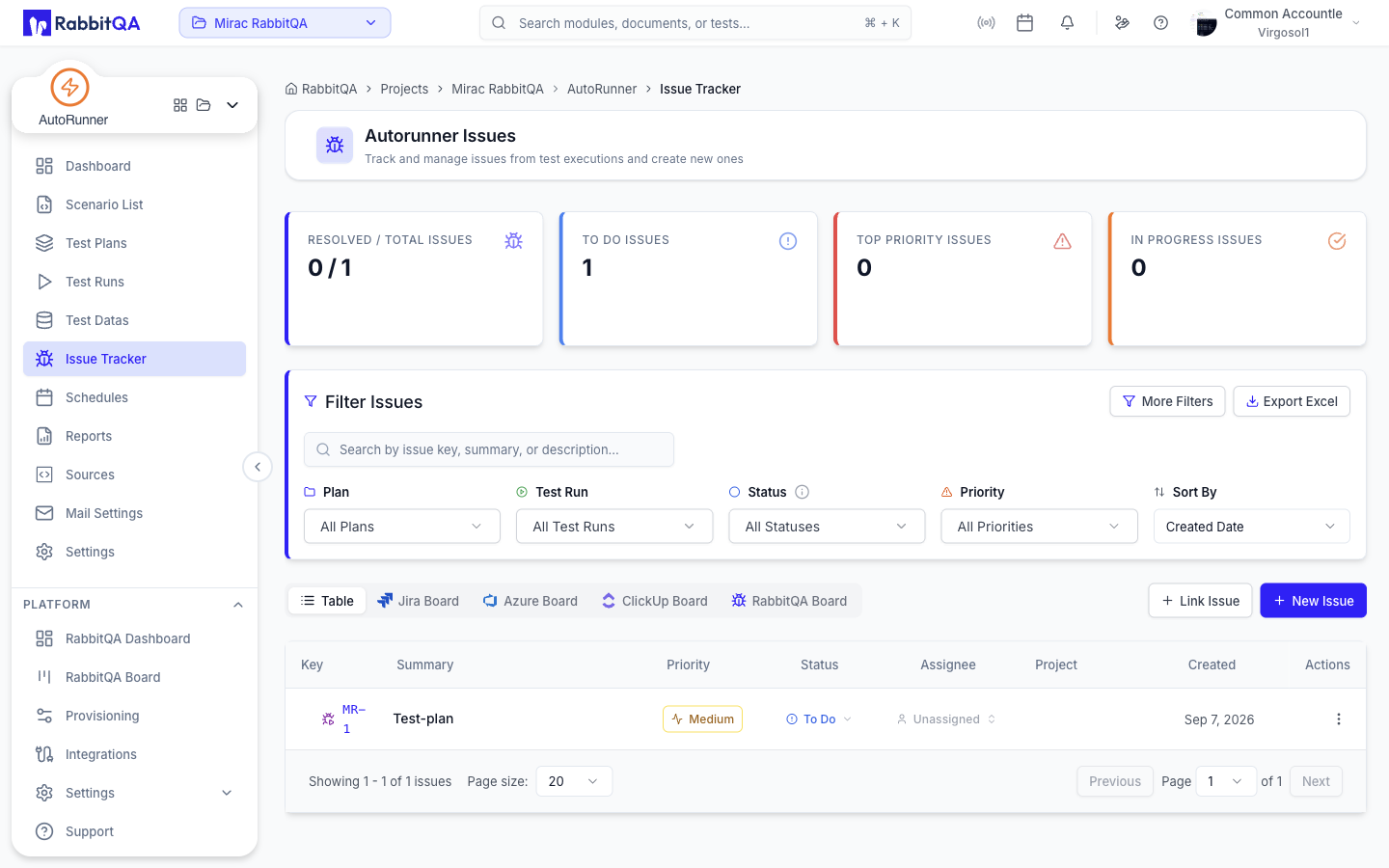Screen dimensions: 1389x868
Task: Click Export Excel button
Action: (1292, 401)
